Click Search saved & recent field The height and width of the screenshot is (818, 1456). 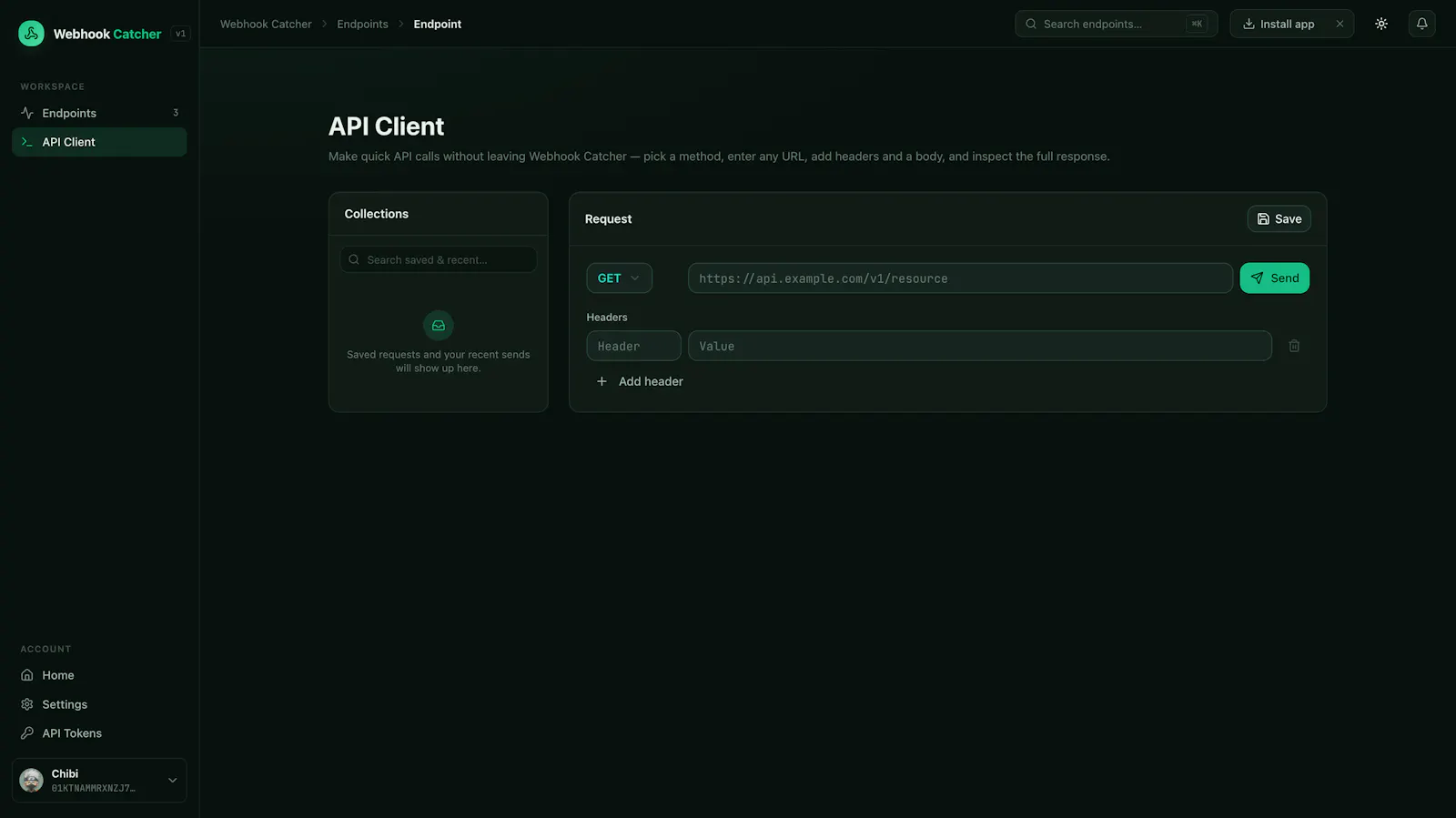click(439, 259)
